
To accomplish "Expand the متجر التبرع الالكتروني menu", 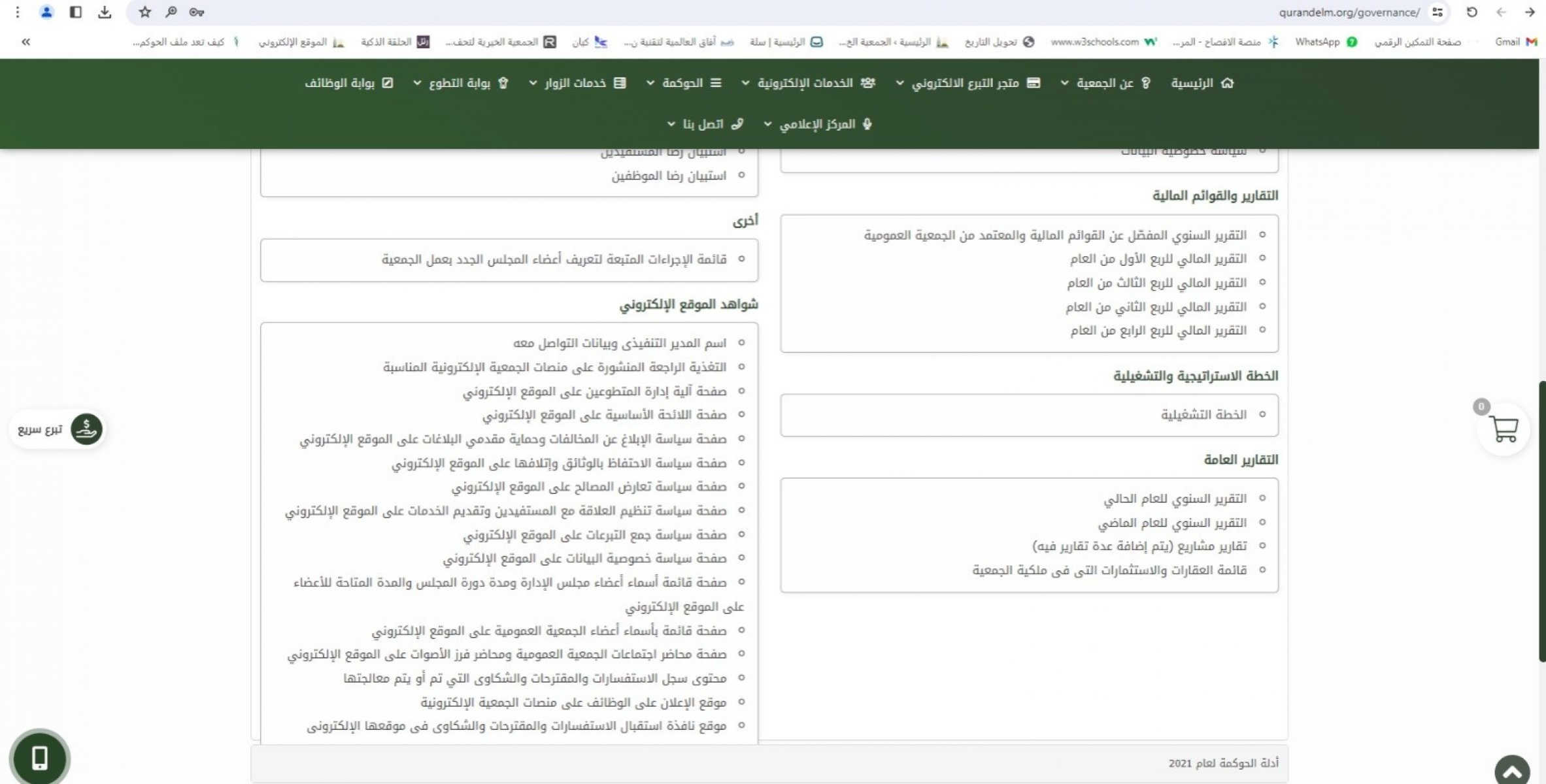I will (x=967, y=83).
